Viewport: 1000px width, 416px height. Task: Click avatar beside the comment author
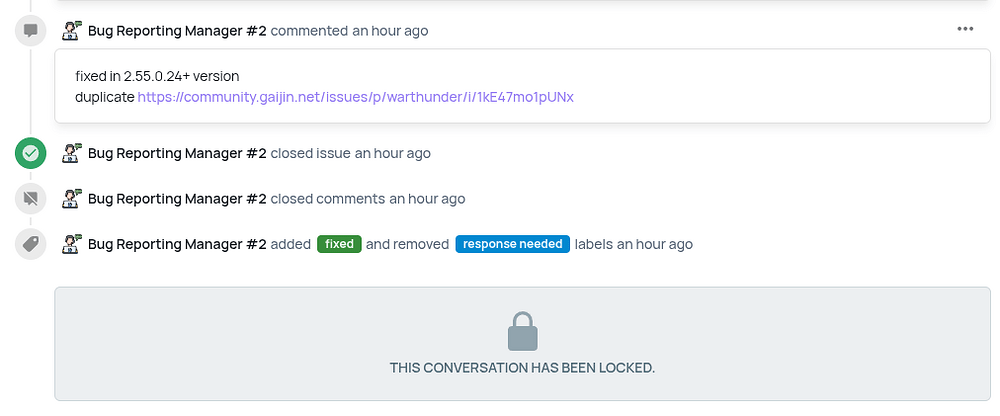[72, 30]
